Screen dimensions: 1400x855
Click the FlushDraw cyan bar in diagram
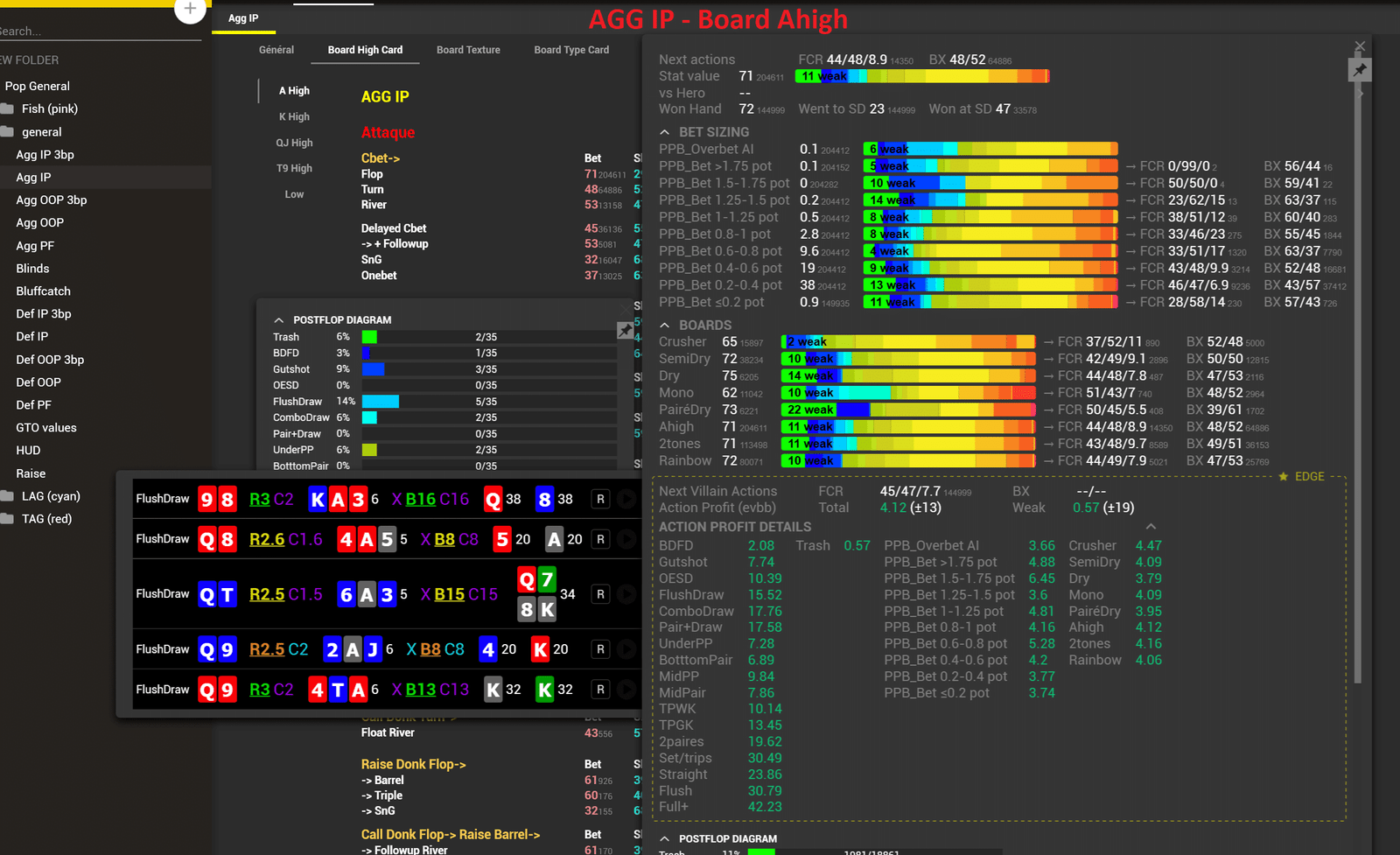381,402
